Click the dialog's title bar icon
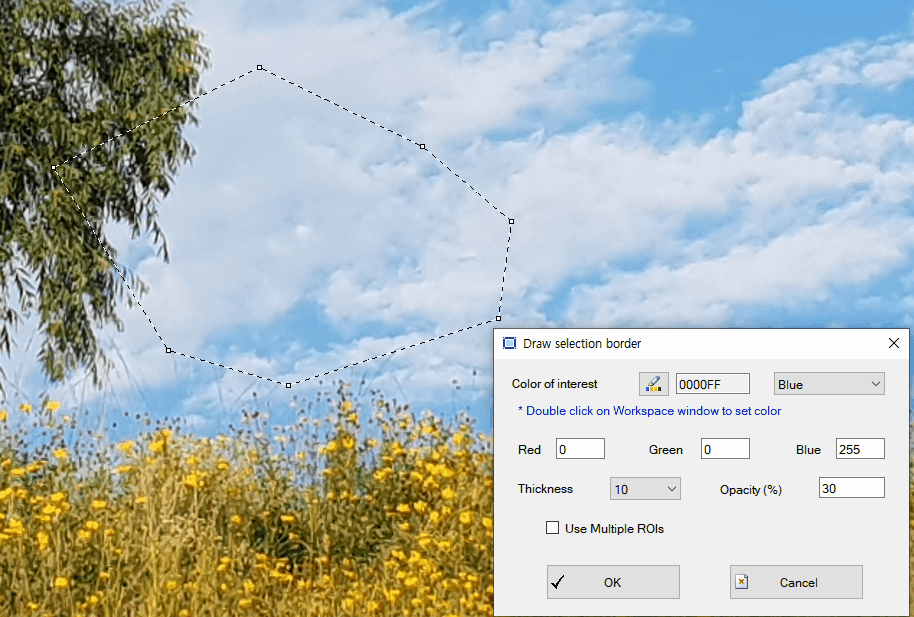Viewport: 914px width, 617px height. tap(509, 343)
